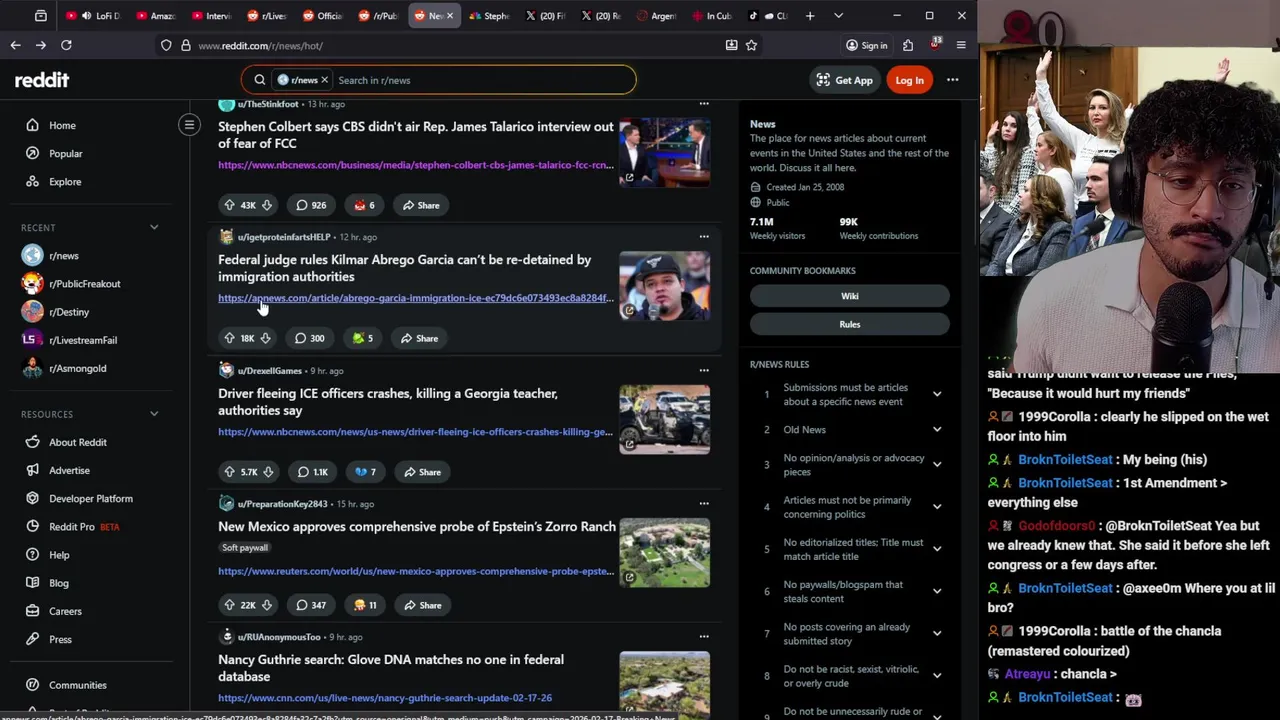This screenshot has width=1280, height=720.
Task: Open the 1.1K comments on ICE crash post
Action: pos(312,472)
